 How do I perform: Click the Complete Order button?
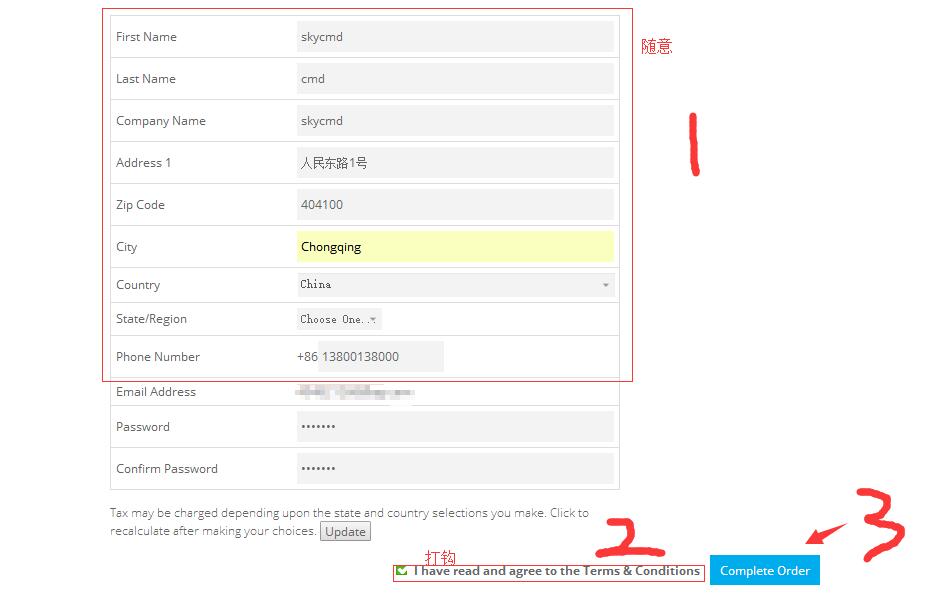(765, 571)
